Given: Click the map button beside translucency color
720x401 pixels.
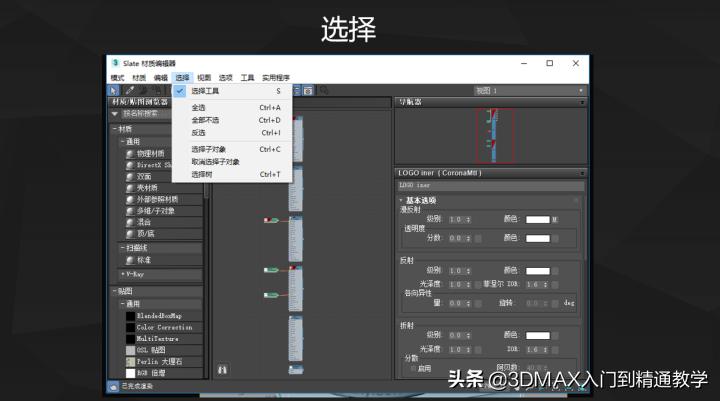Looking at the screenshot, I should [x=555, y=238].
